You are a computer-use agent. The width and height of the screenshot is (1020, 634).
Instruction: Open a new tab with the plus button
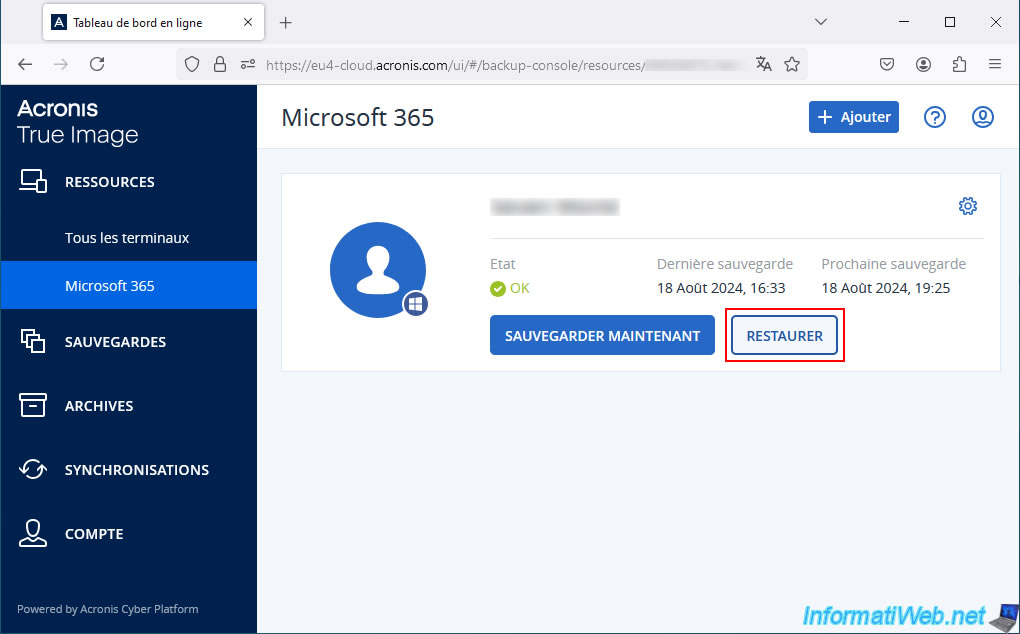[x=286, y=23]
